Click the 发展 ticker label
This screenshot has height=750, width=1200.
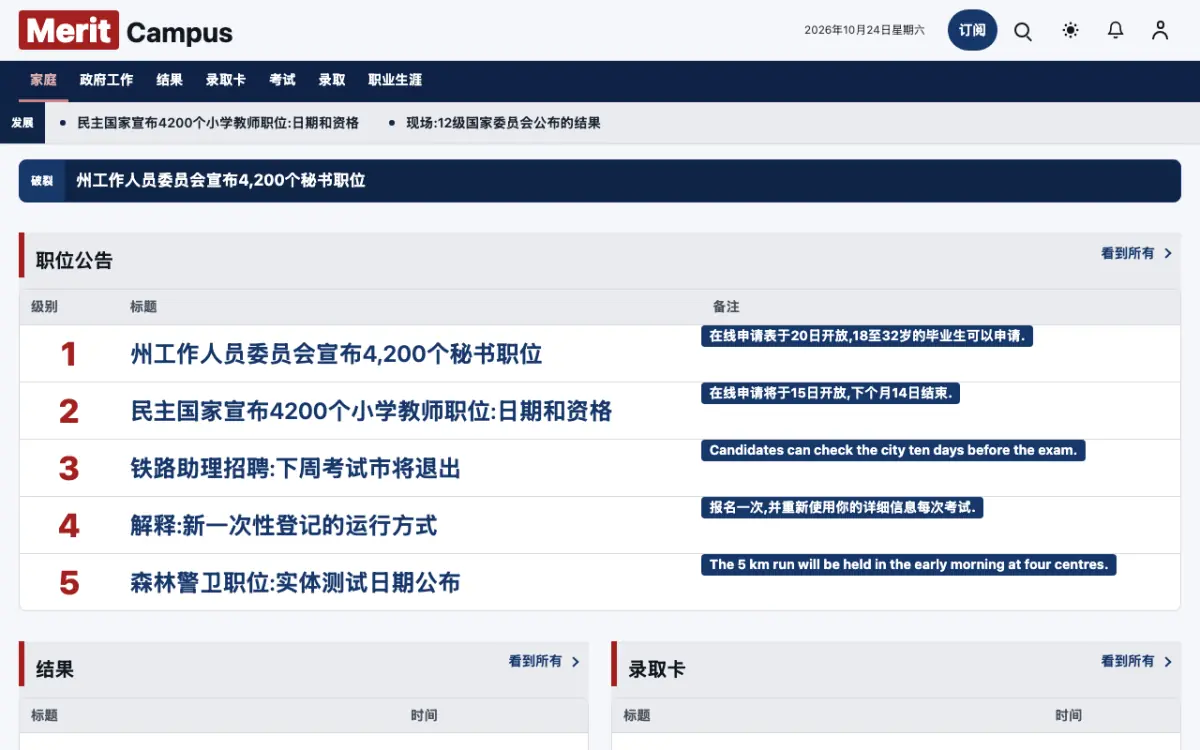tap(22, 123)
